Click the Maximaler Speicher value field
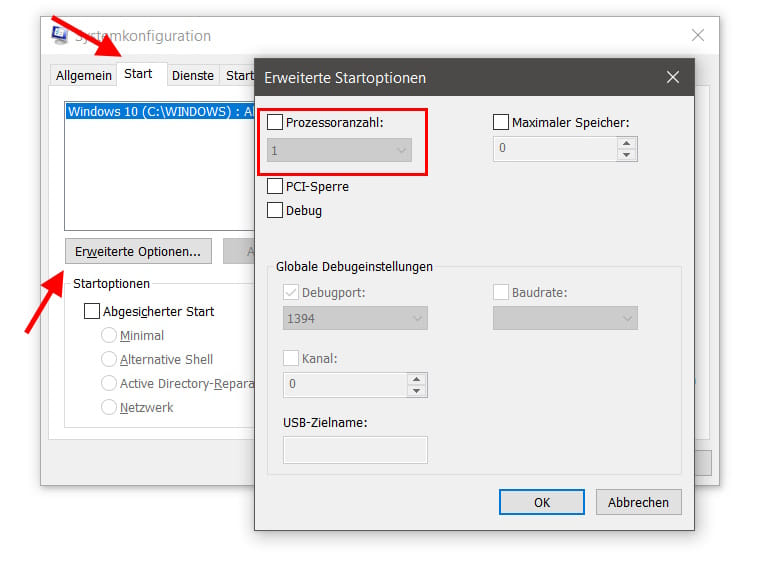 point(555,149)
